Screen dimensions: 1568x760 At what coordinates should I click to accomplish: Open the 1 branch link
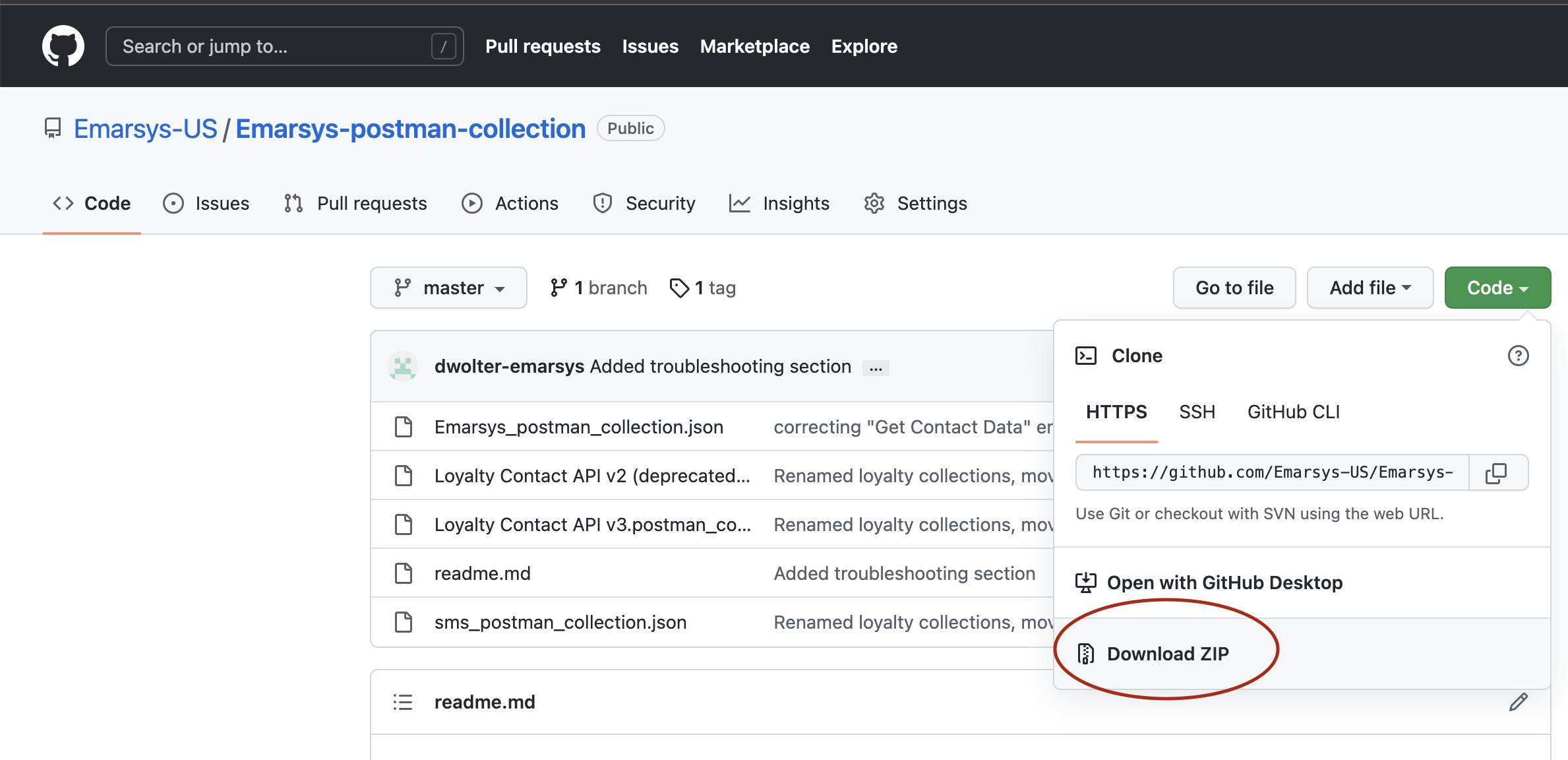click(599, 288)
